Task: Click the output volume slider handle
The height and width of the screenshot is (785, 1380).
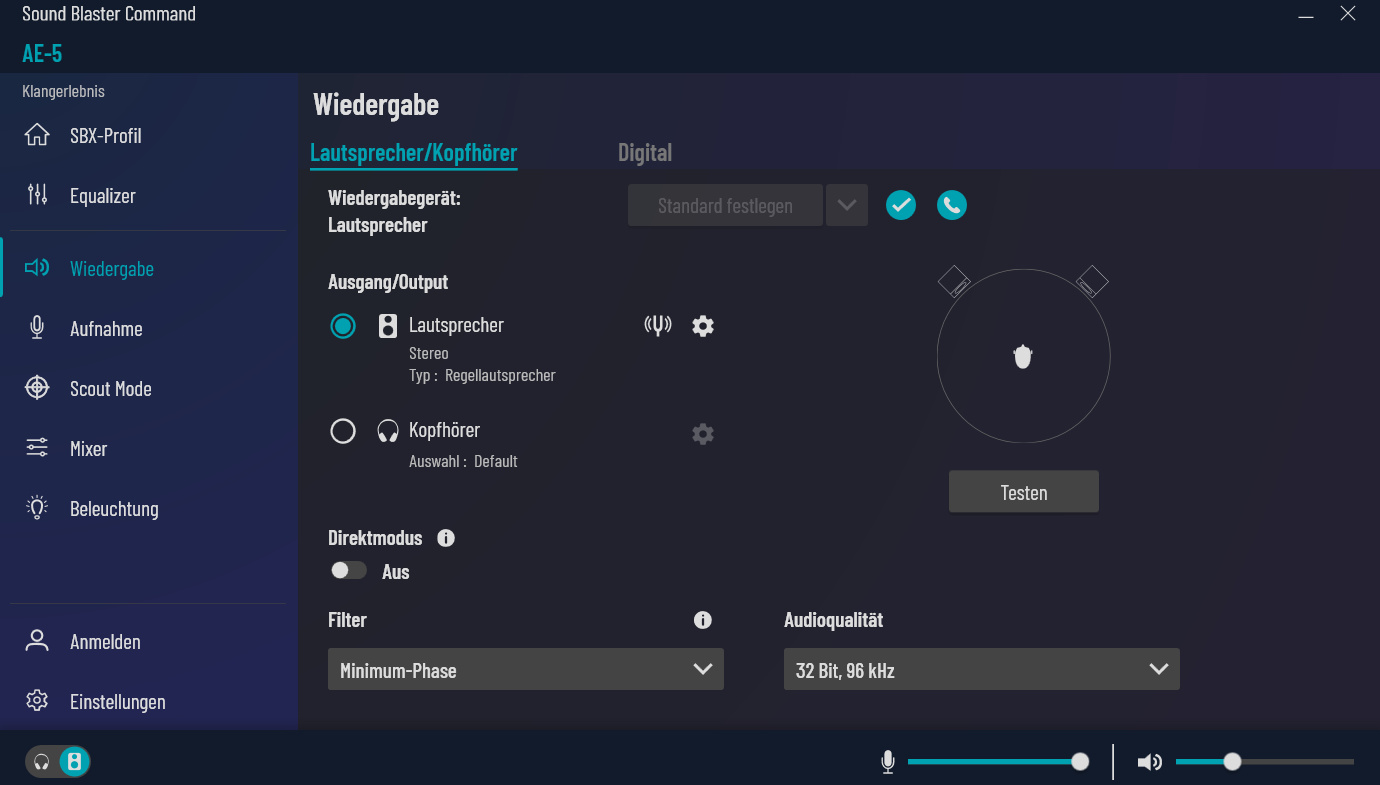Action: point(1232,762)
